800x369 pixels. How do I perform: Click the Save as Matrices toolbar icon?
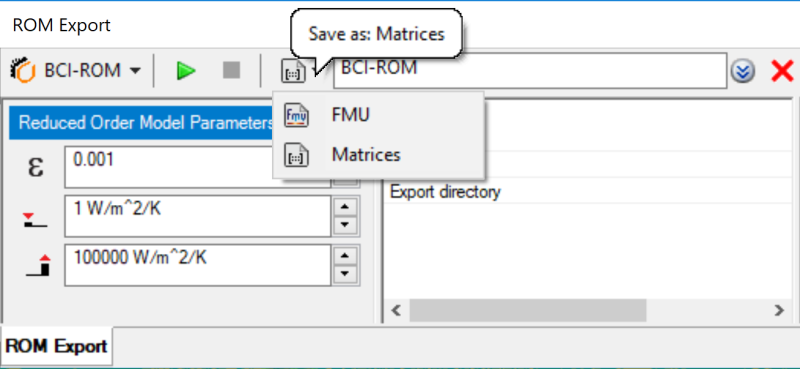pos(293,71)
